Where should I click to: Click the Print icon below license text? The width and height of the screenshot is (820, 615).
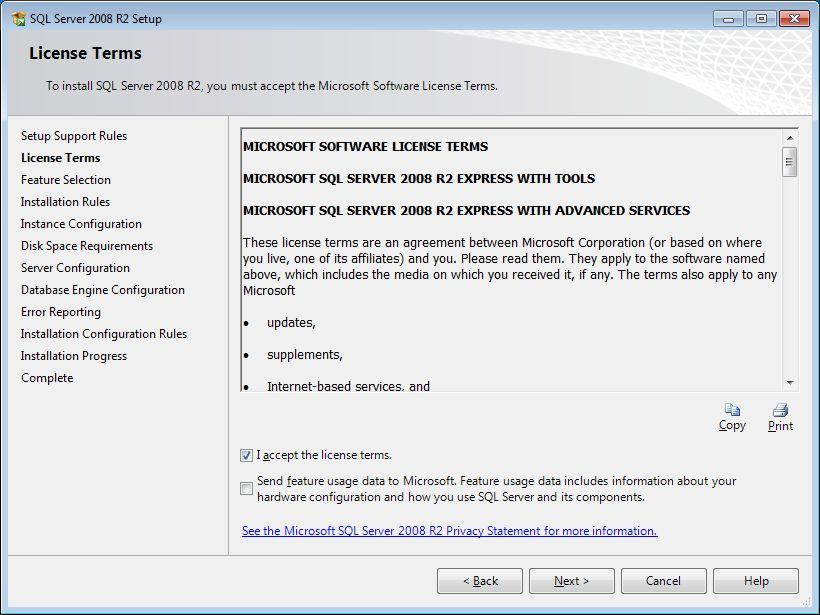pos(780,409)
